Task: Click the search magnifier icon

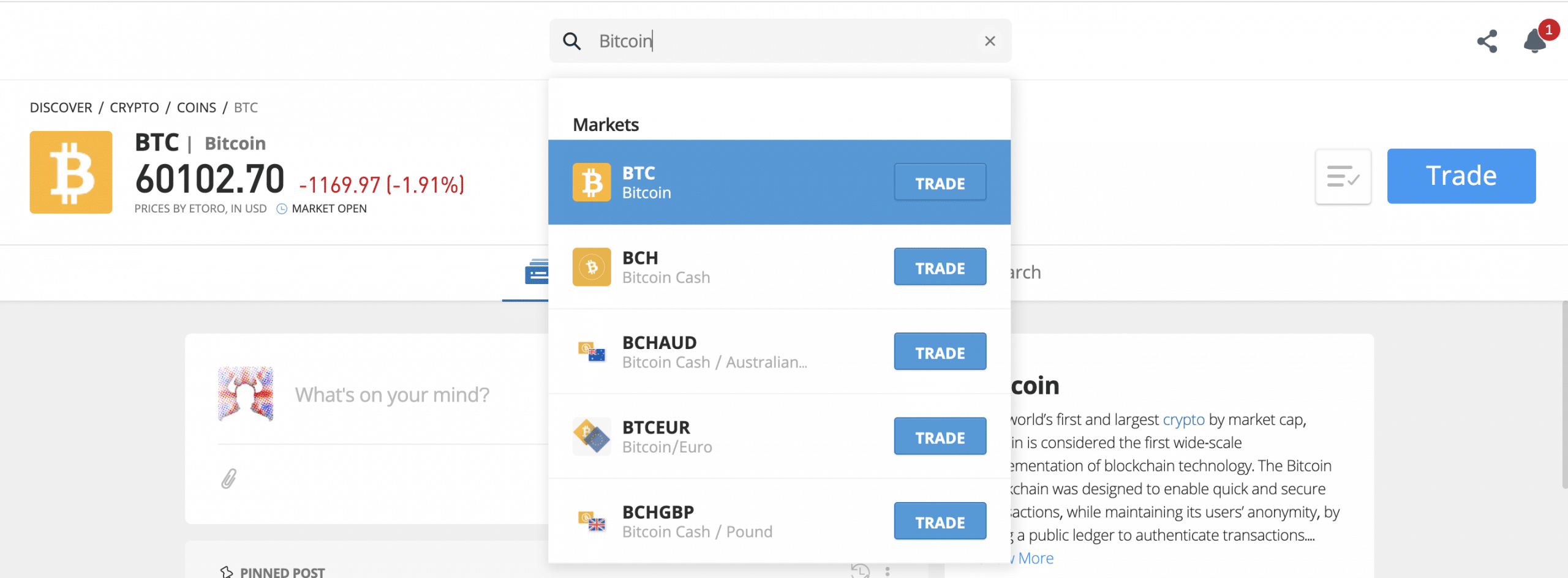Action: pos(571,41)
